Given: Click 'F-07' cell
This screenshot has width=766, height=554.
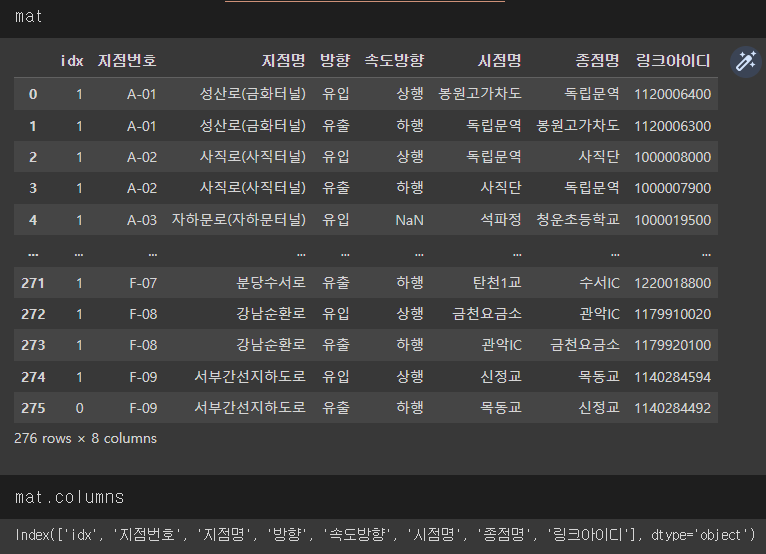Looking at the screenshot, I should (143, 283).
